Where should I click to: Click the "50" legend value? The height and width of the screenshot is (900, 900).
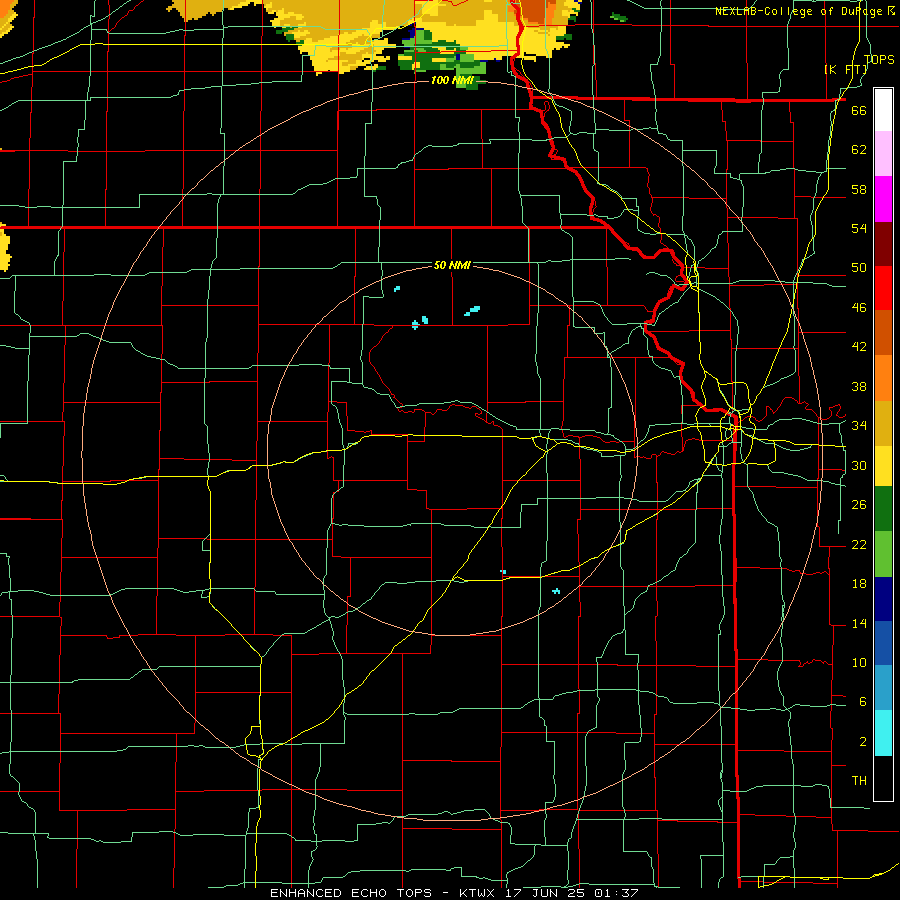click(859, 267)
